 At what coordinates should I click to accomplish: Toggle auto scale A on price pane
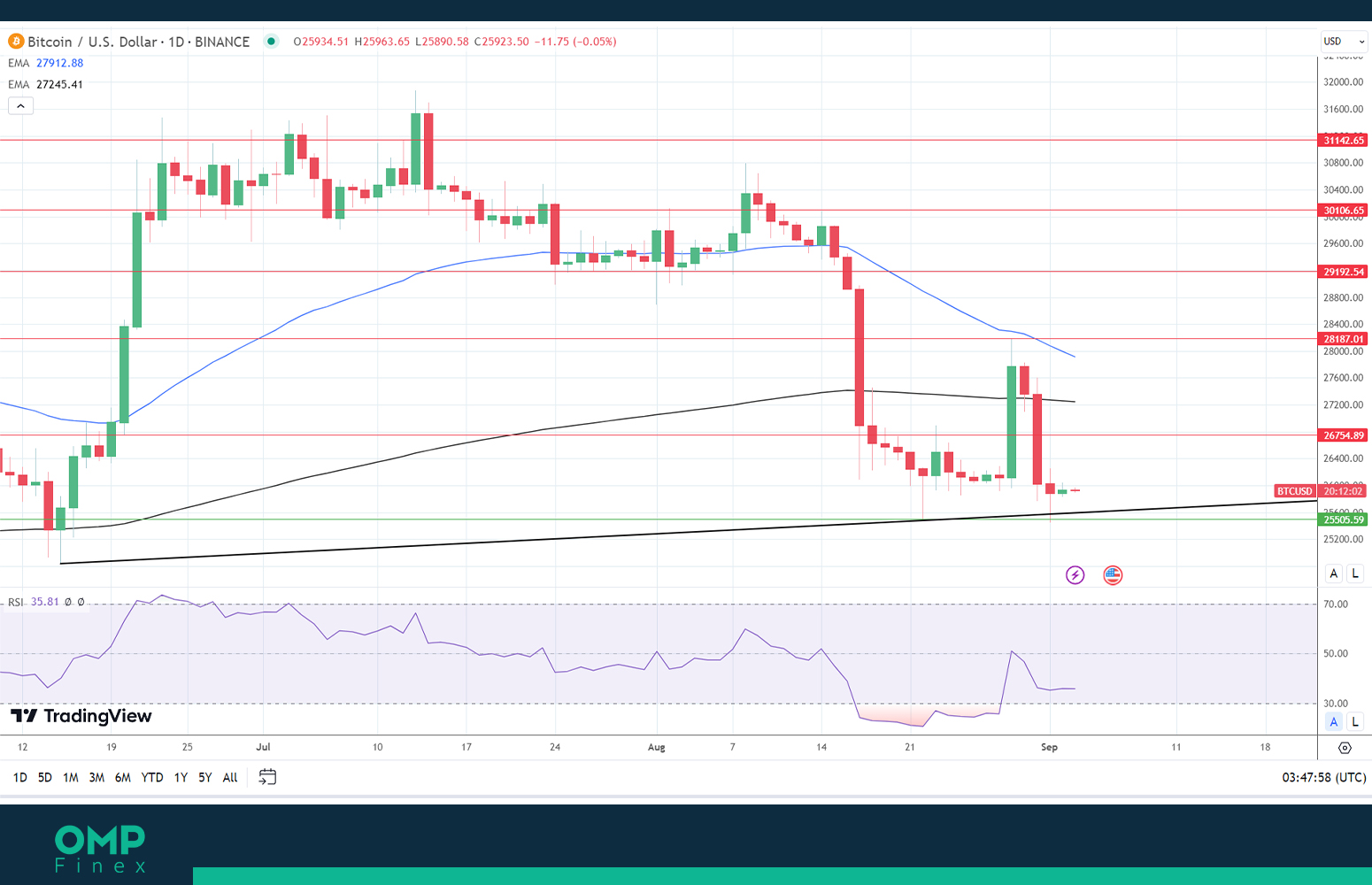tap(1334, 573)
